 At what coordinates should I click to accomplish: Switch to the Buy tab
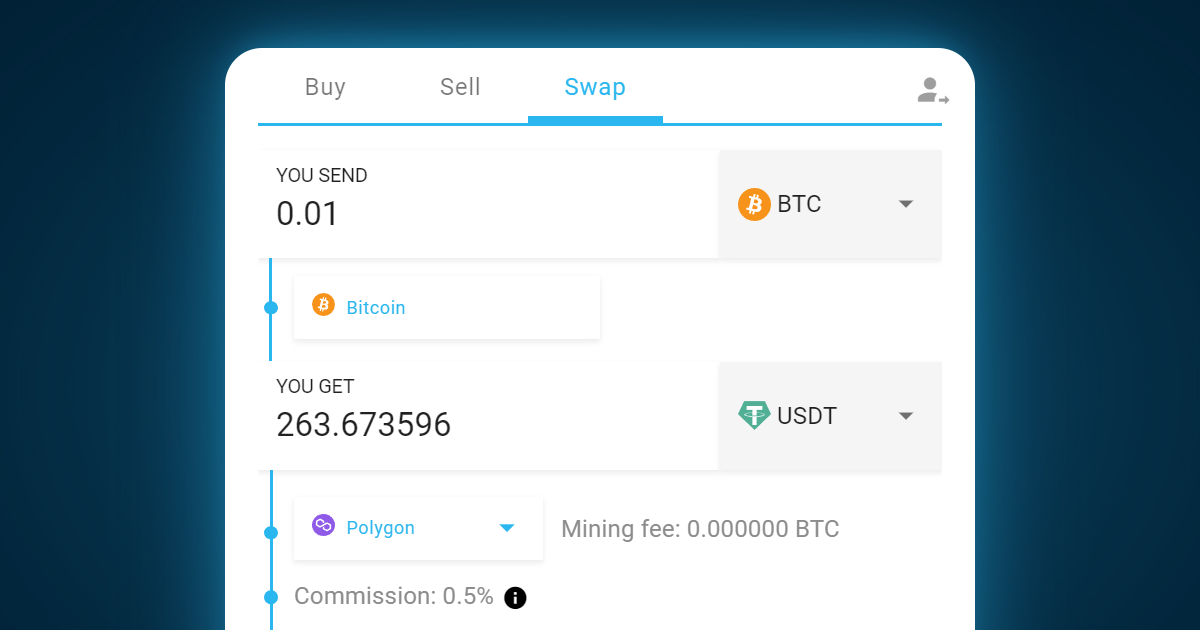coord(325,87)
